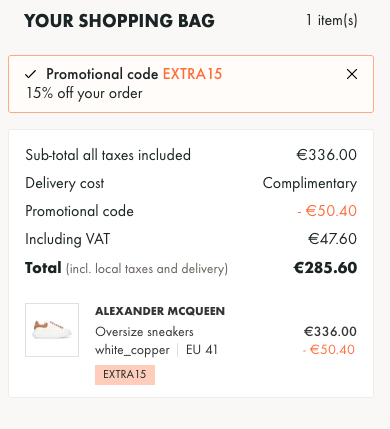The width and height of the screenshot is (390, 429).
Task: Click the 15% off your order message
Action: pos(84,93)
